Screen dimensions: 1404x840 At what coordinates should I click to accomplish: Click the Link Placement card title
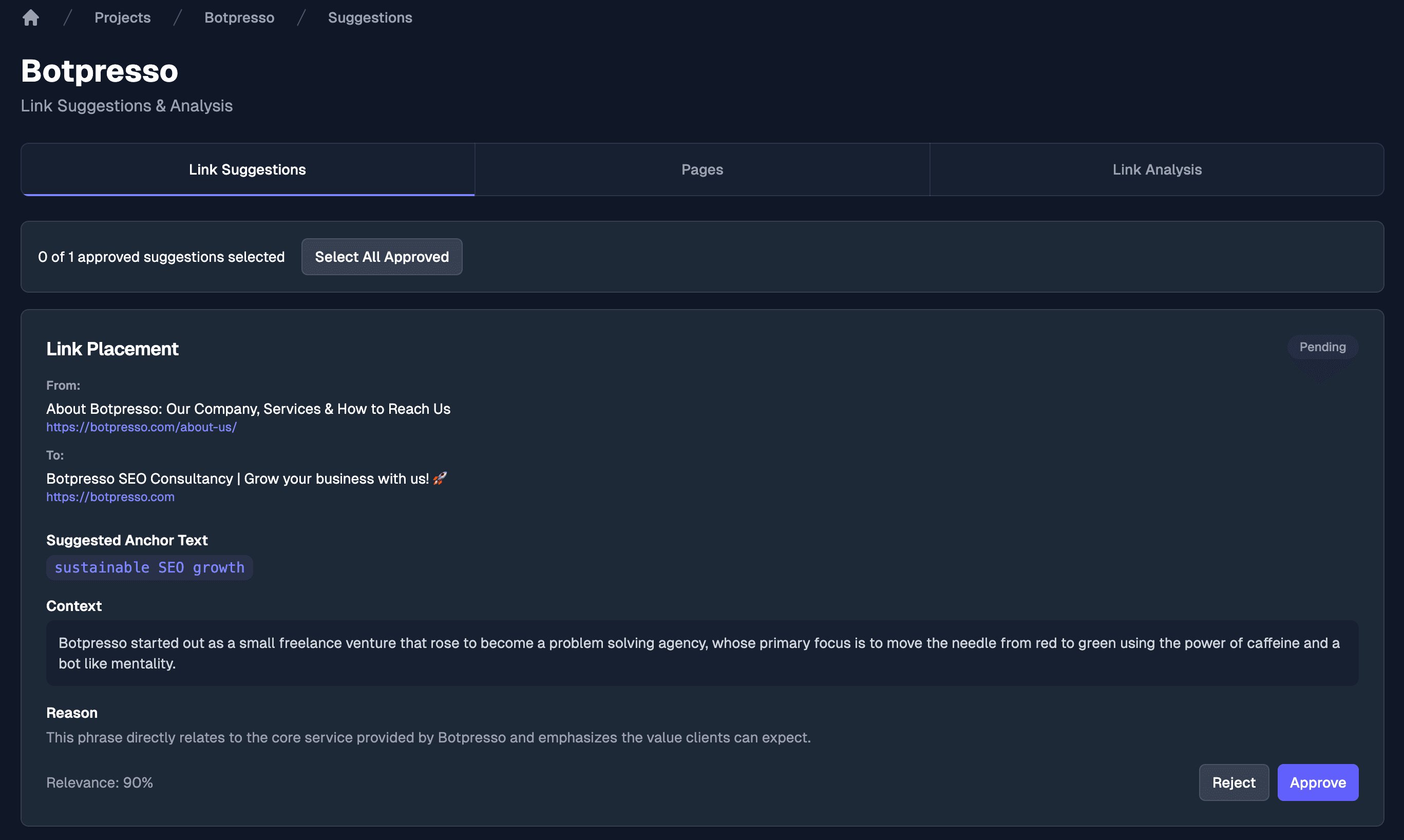[112, 349]
